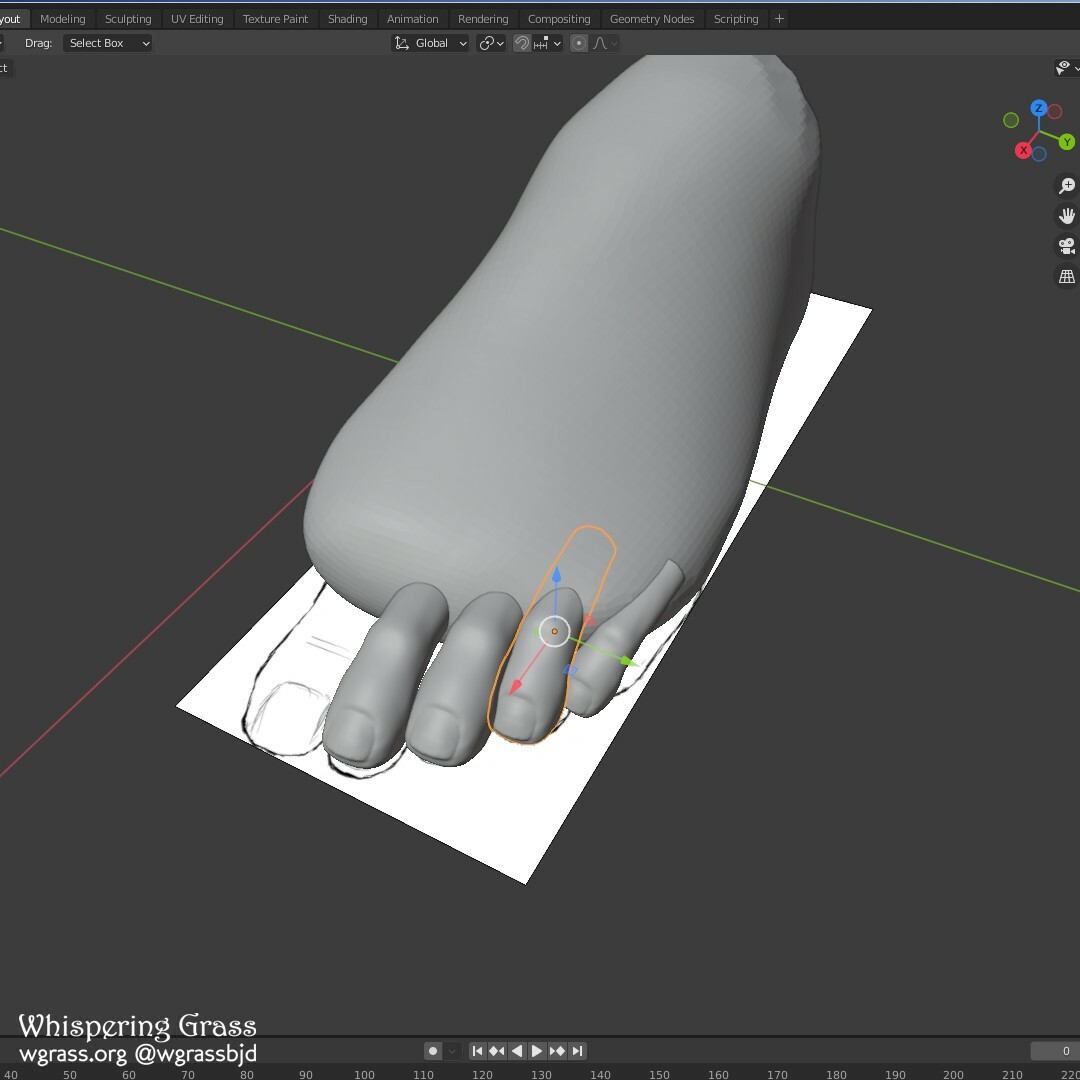Jump to the timeline start frame

point(477,1051)
